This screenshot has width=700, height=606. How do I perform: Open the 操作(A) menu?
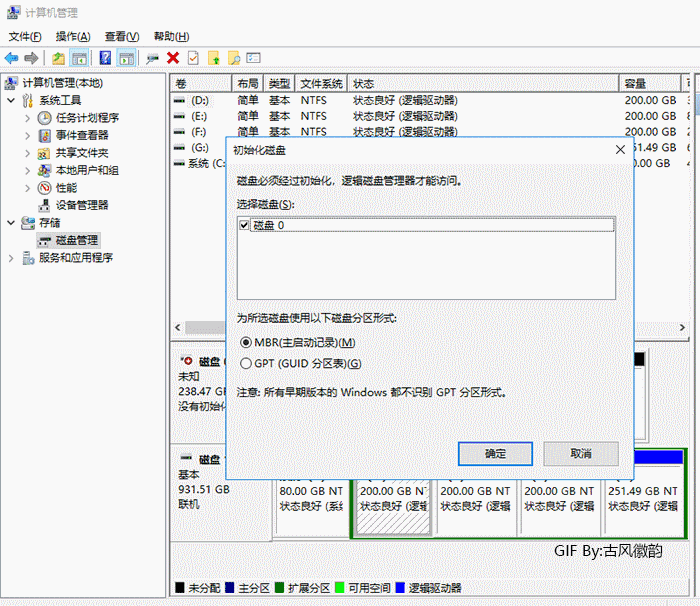[73, 37]
